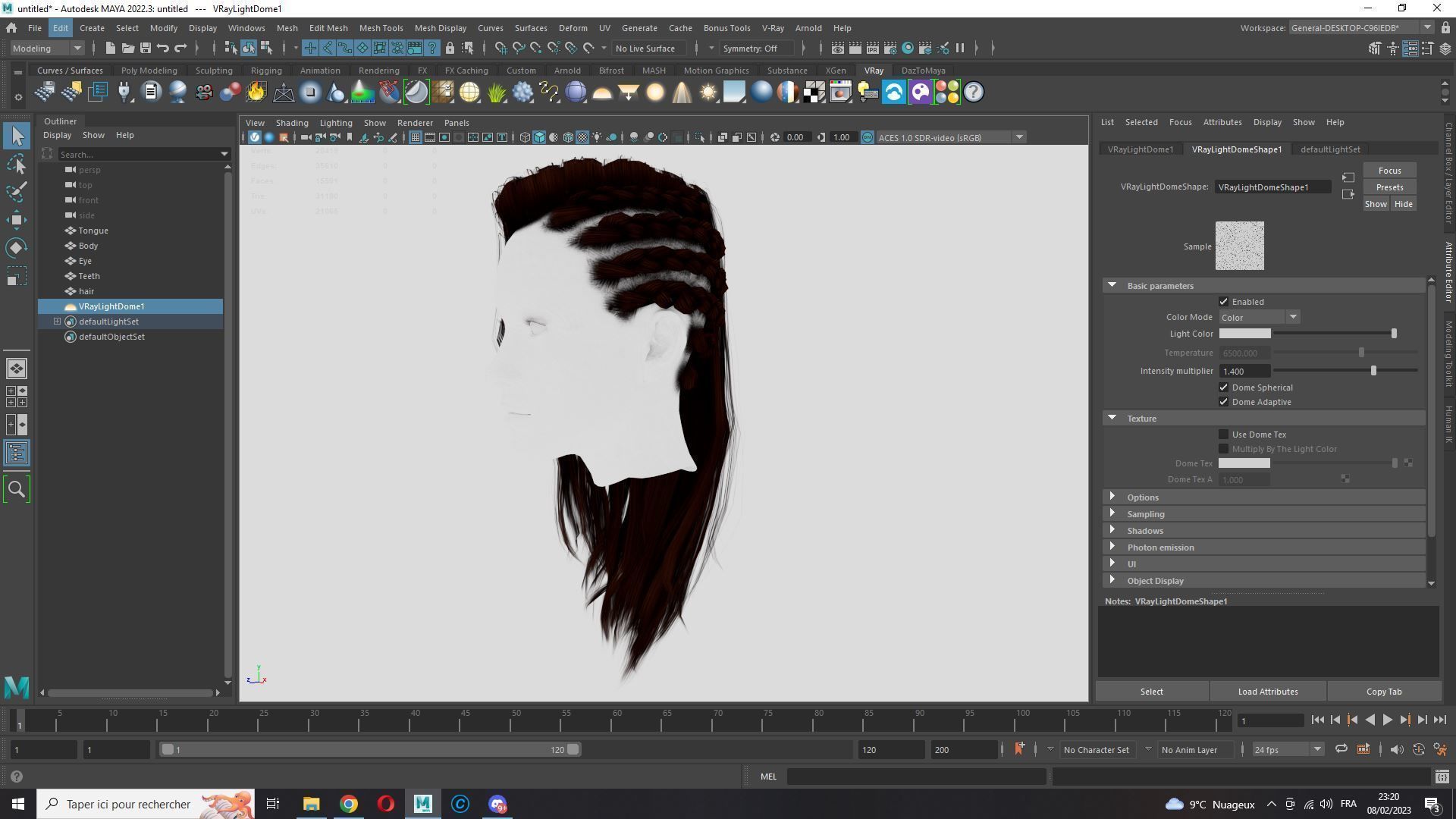The width and height of the screenshot is (1456, 819).
Task: Click the Open scene folder icon
Action: [128, 49]
